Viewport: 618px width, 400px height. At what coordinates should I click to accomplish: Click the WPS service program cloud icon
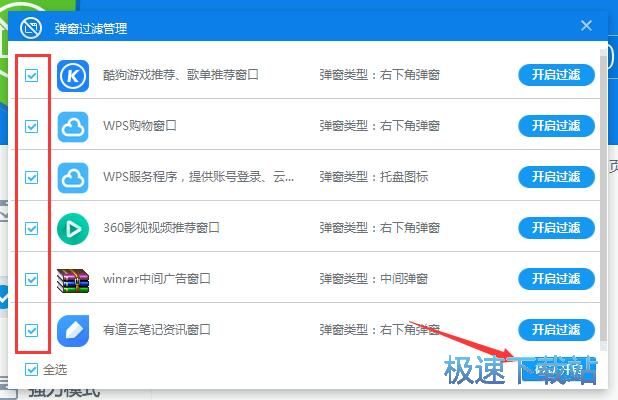[x=73, y=177]
